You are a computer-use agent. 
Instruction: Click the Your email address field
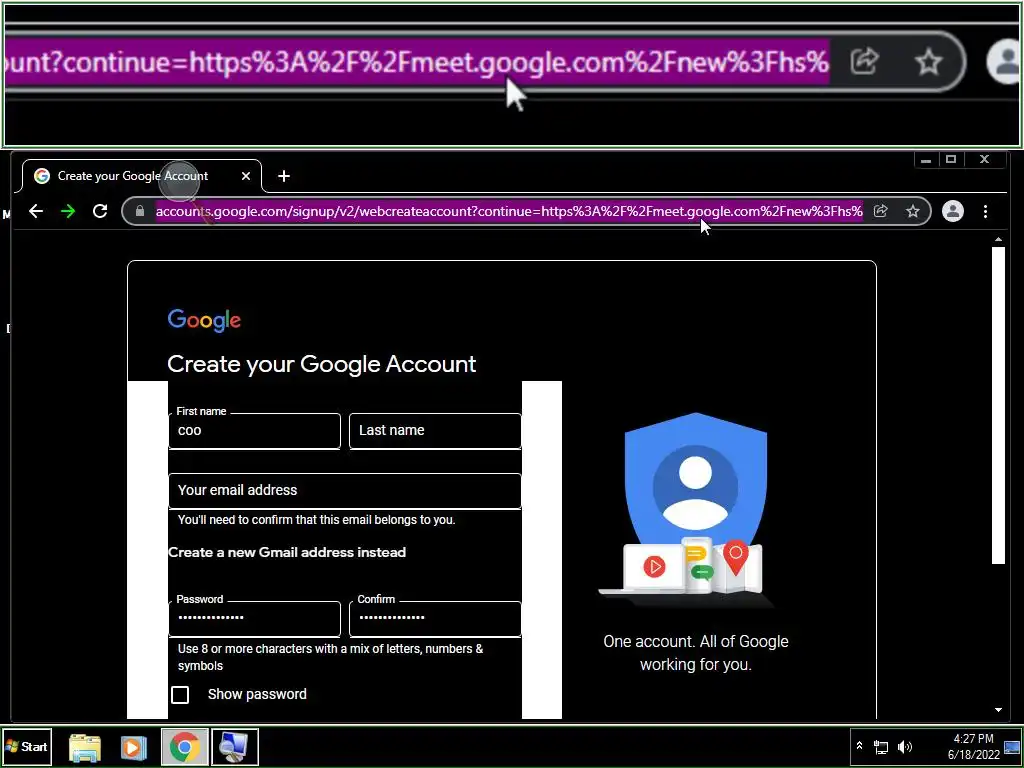tap(345, 490)
